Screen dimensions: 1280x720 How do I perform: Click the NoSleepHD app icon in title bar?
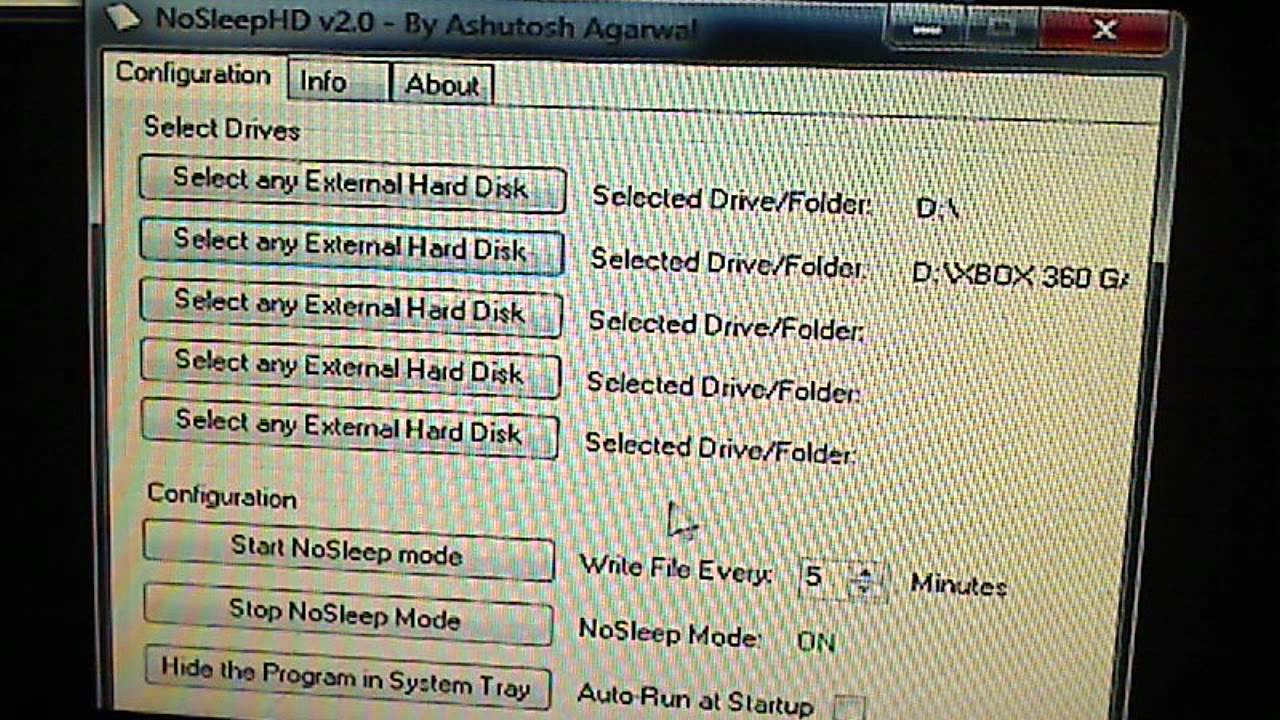click(121, 18)
